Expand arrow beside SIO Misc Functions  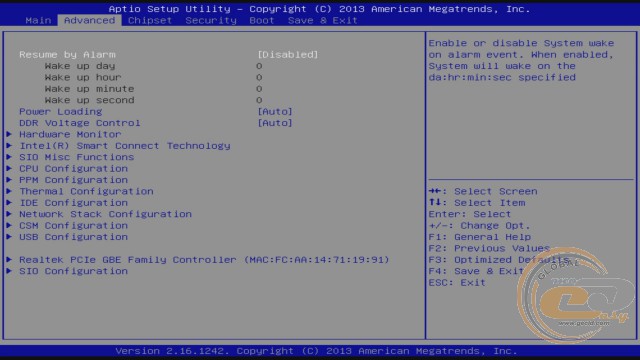tap(9, 157)
